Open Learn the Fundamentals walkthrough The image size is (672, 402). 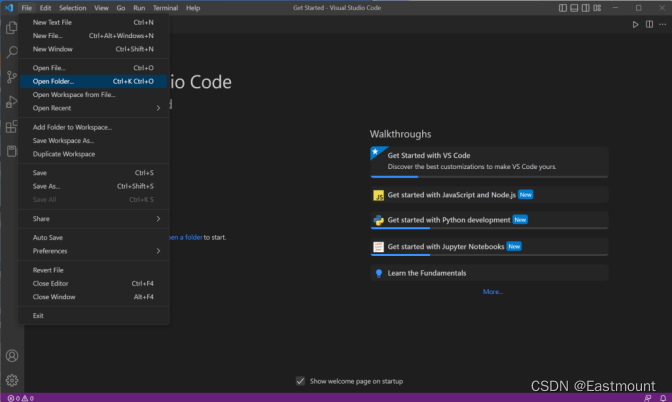pos(489,273)
